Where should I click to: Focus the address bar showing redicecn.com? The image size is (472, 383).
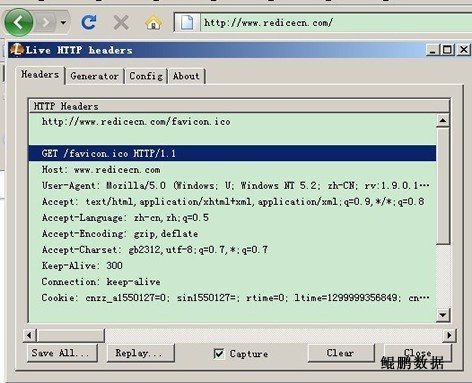[336, 23]
